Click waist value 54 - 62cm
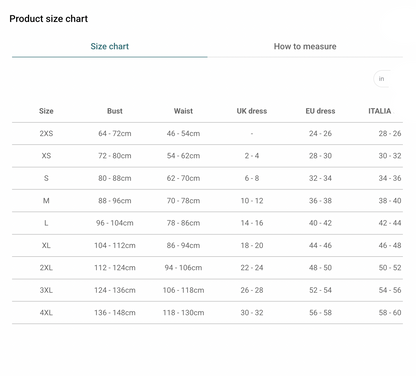This screenshot has height=376, width=416. click(183, 156)
